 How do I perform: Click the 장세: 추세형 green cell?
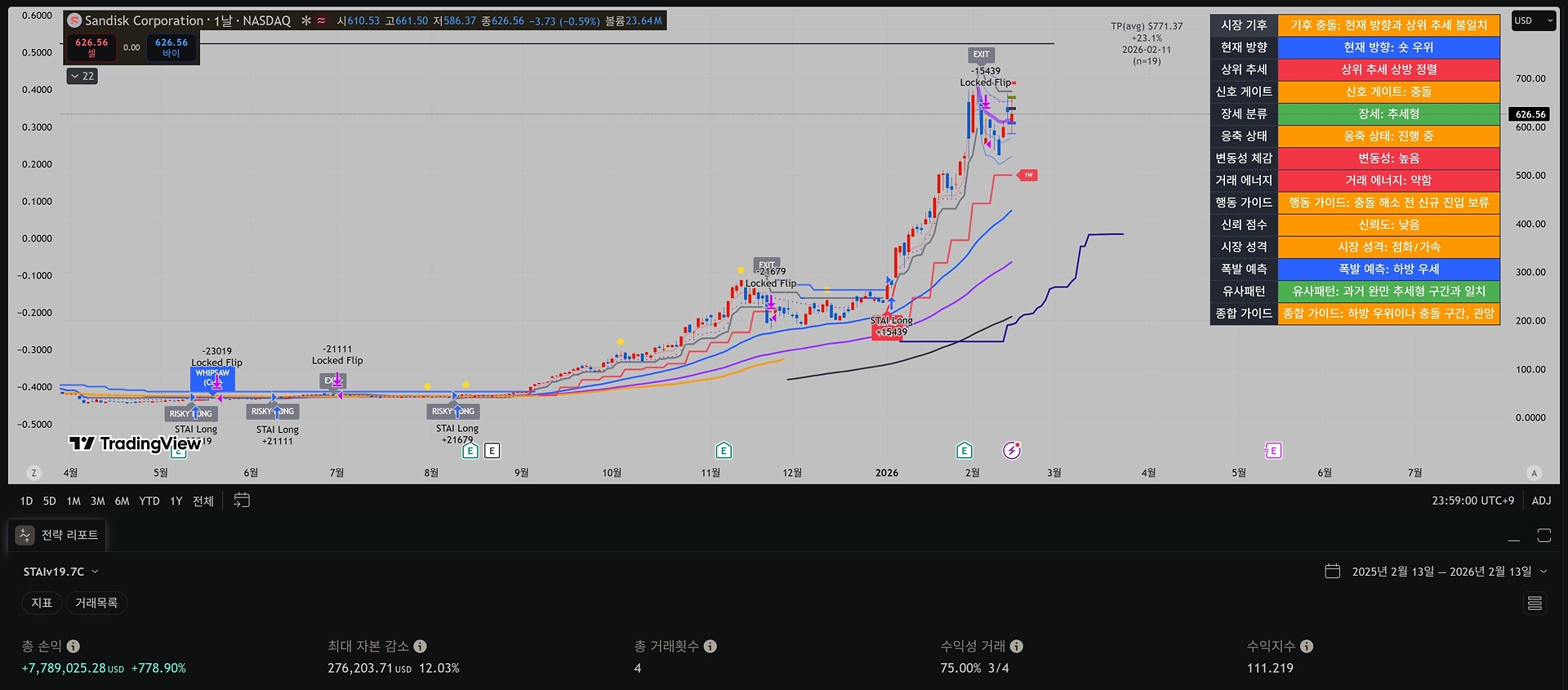coord(1388,114)
